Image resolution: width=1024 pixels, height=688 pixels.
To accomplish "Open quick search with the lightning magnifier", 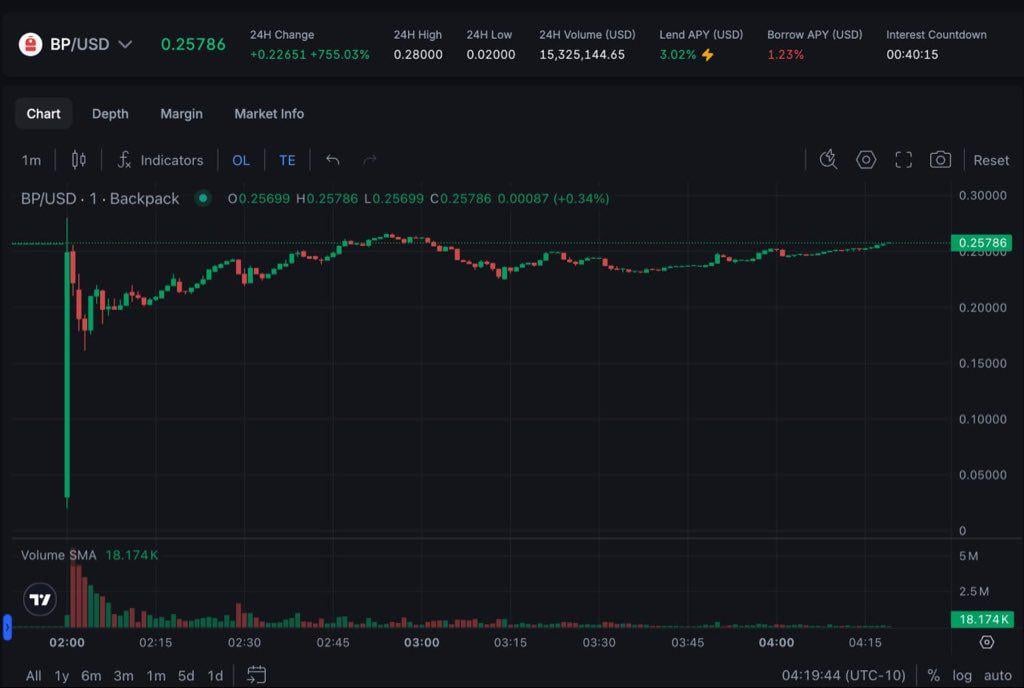I will coord(828,160).
